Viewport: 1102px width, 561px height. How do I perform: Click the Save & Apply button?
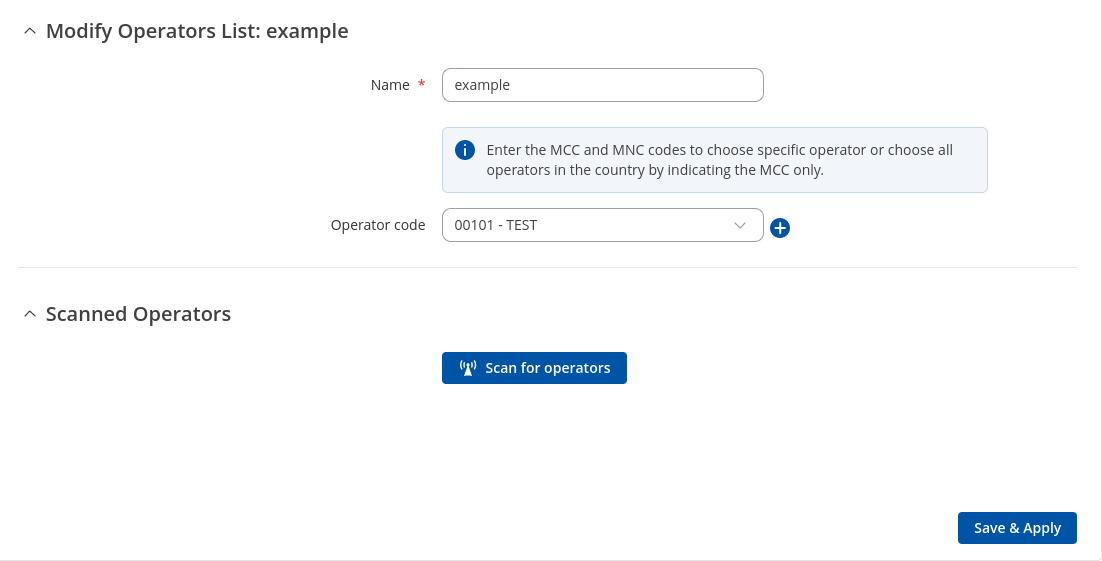(1017, 528)
